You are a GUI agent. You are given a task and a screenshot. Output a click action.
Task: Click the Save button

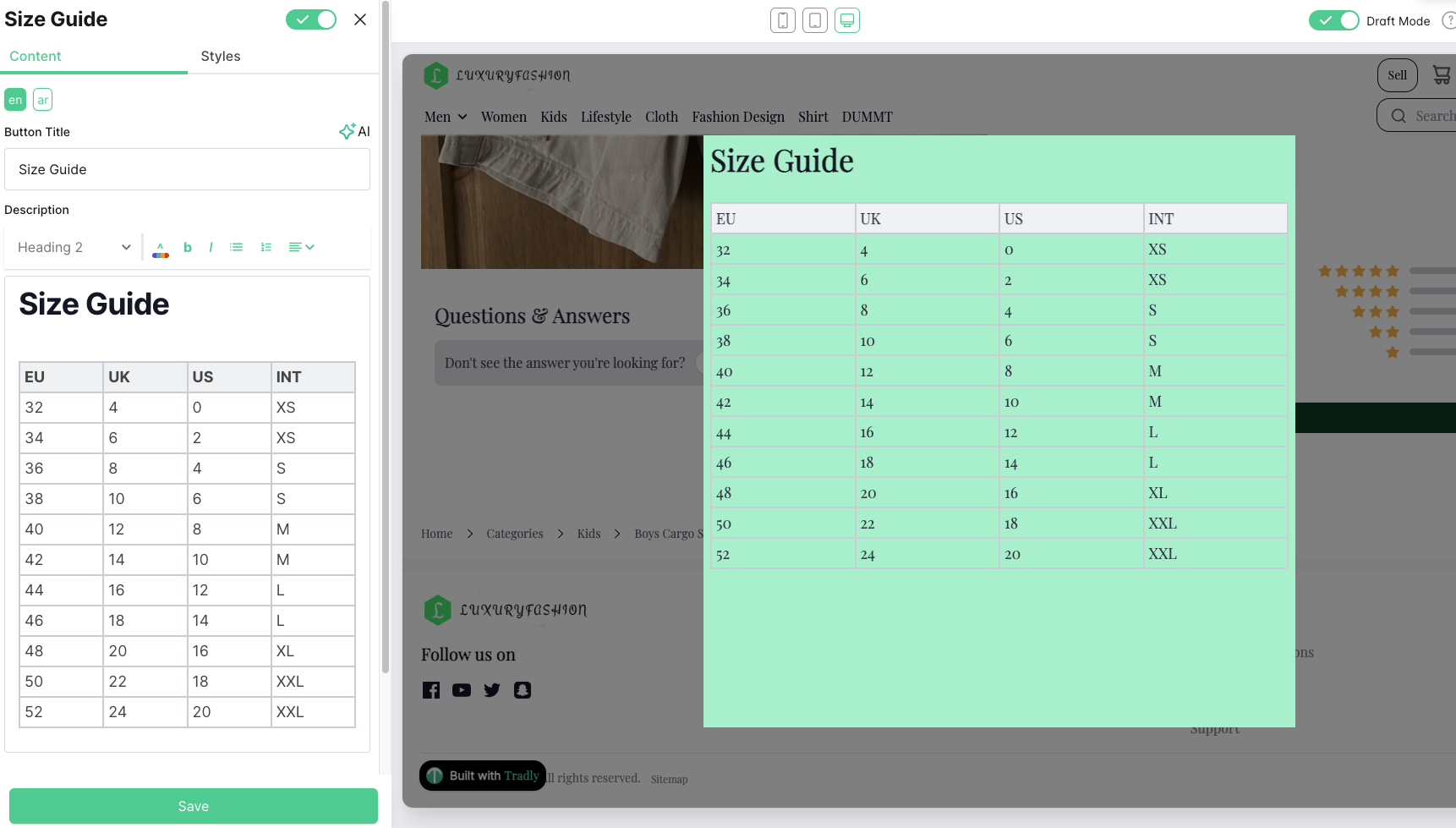click(194, 806)
